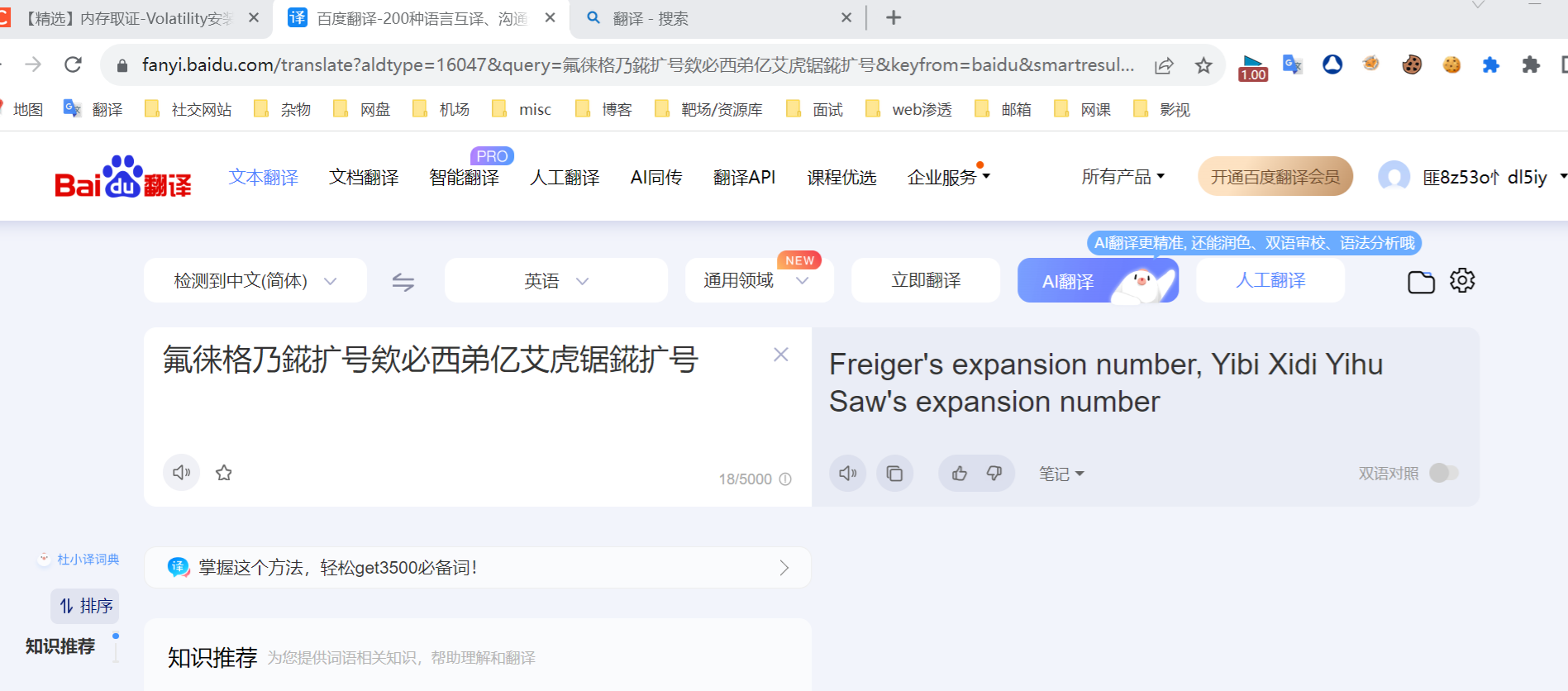
Task: Expand the 所有产品 products menu
Action: point(1122,176)
